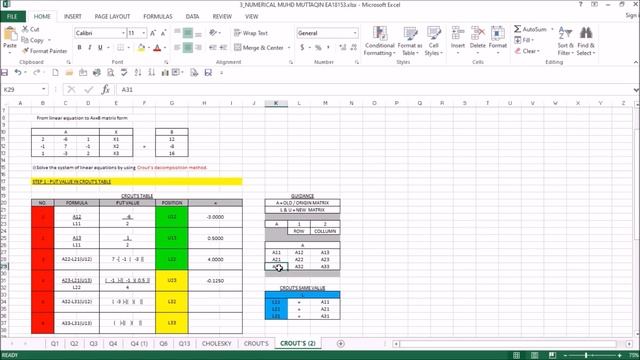Toggle underline formatting
Viewport: 640px width, 360px height.
(x=100, y=48)
